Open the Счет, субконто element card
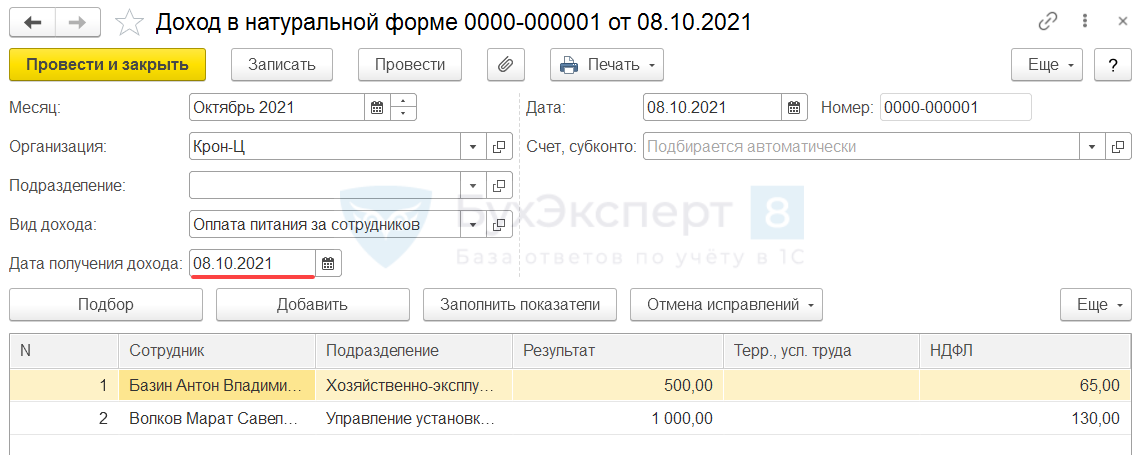The image size is (1145, 455). pos(1118,146)
